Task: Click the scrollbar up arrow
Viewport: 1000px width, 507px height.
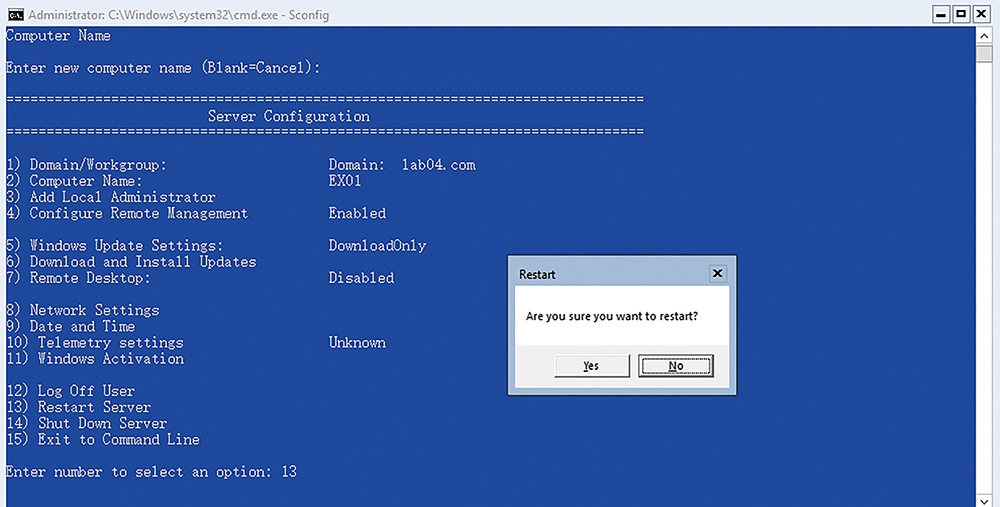Action: (x=984, y=36)
